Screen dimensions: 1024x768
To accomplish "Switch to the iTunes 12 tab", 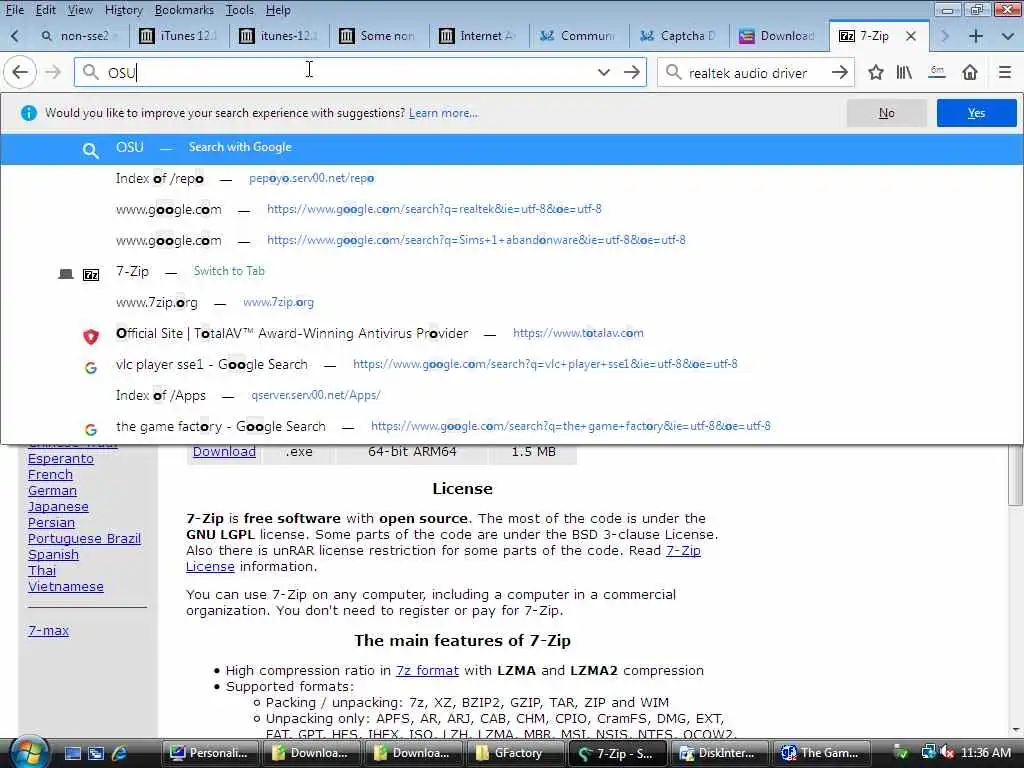I will [180, 36].
